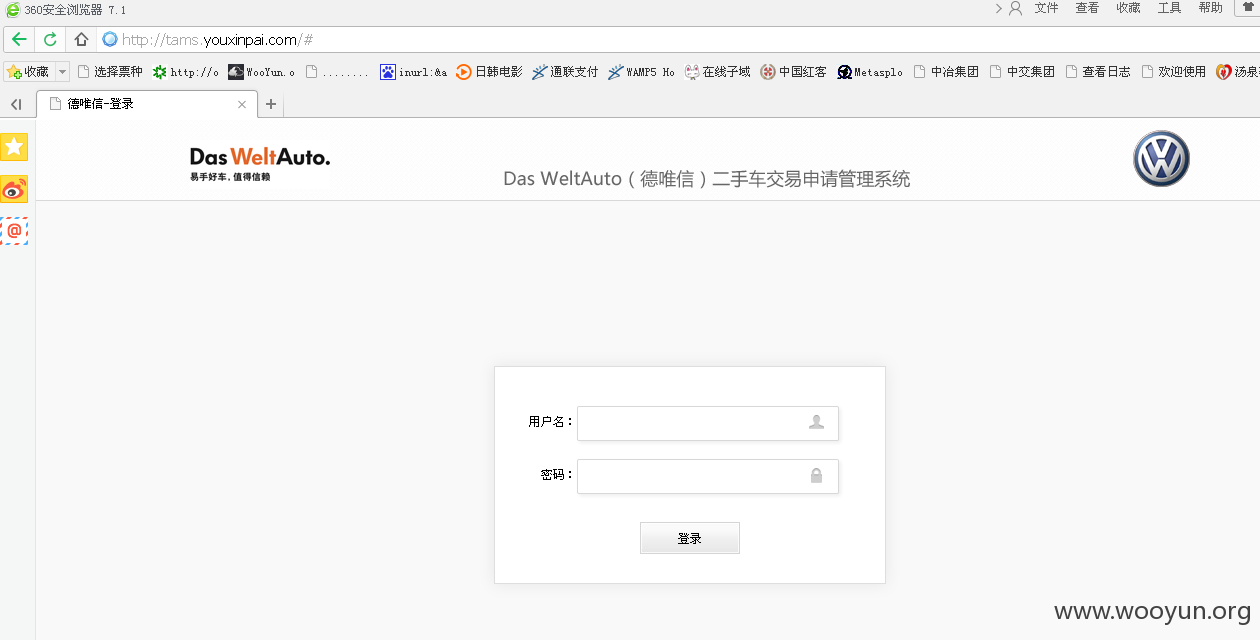Open the dotted-name bookmark
The image size is (1260, 640).
click(337, 72)
